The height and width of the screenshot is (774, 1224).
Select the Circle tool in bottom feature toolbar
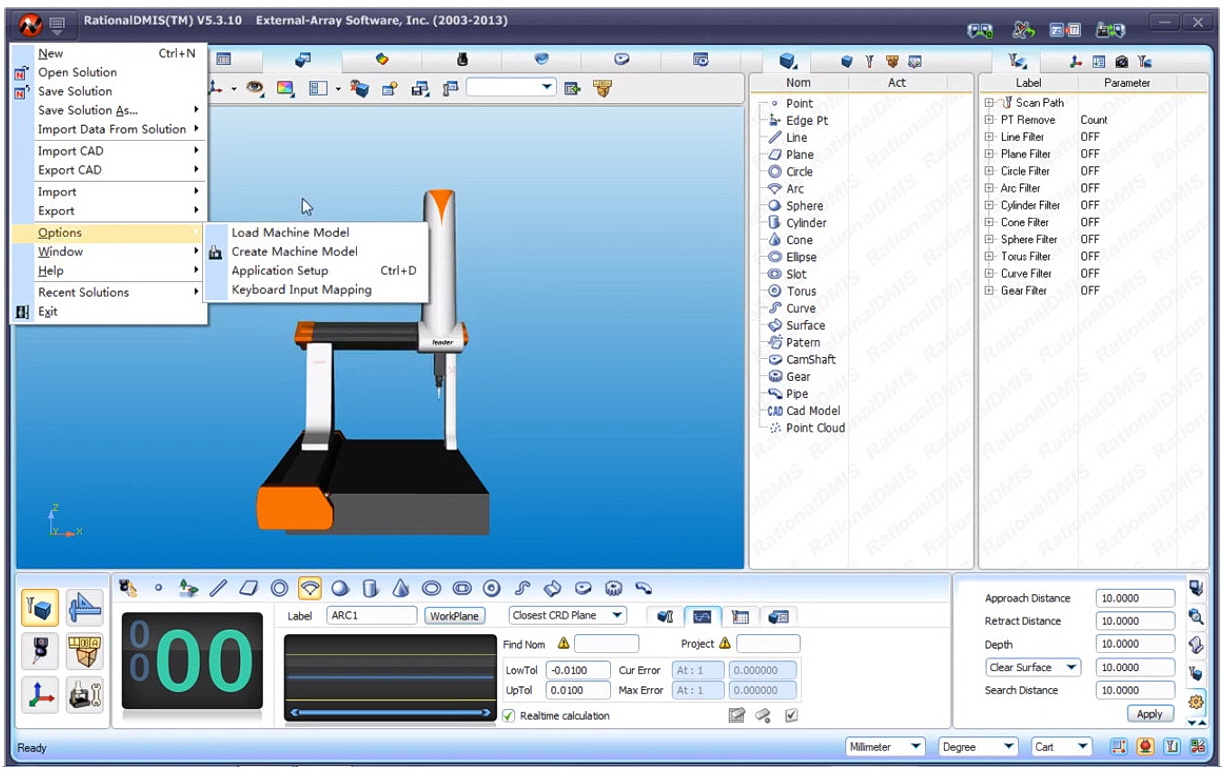coord(280,588)
